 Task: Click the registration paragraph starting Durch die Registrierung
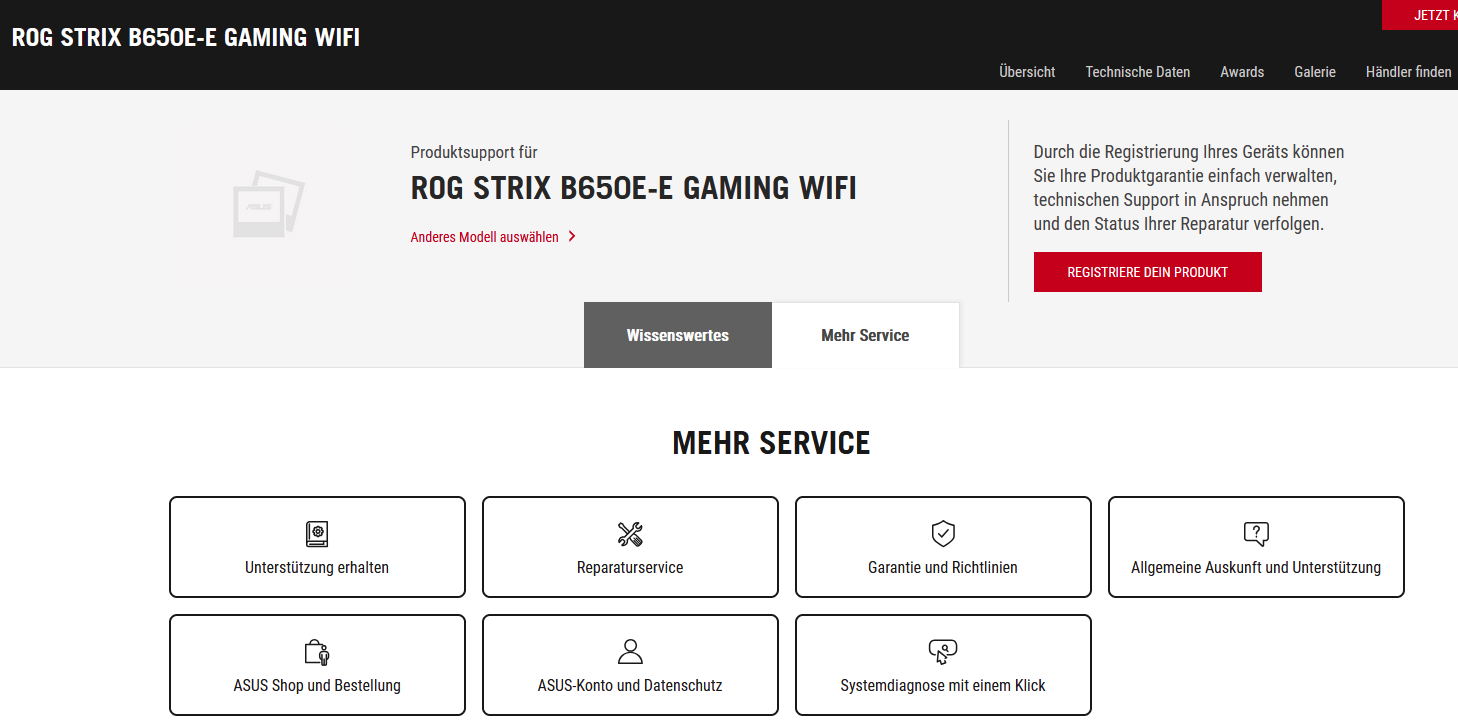tap(1189, 188)
